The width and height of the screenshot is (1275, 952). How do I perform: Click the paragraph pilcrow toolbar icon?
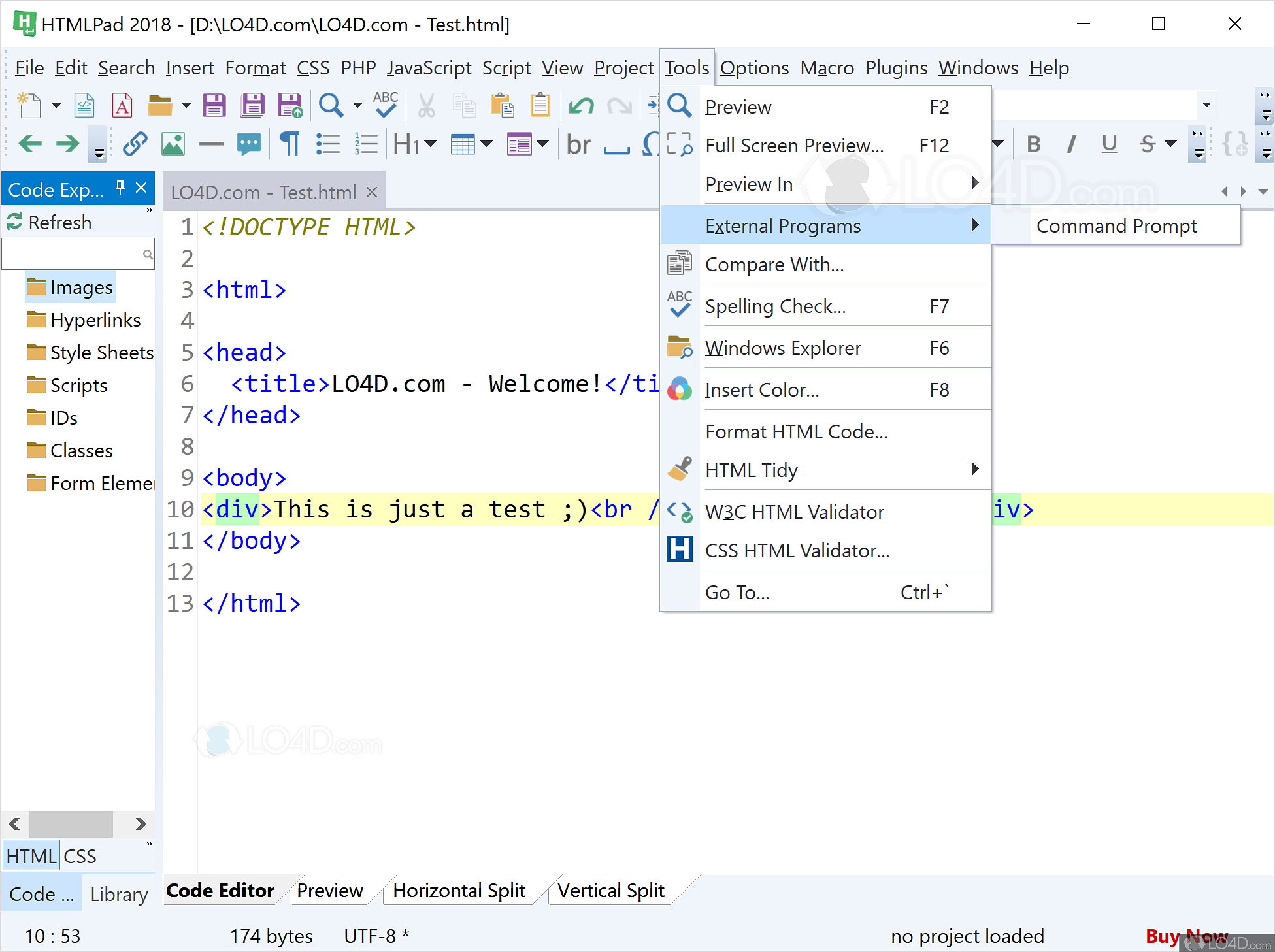pyautogui.click(x=290, y=144)
